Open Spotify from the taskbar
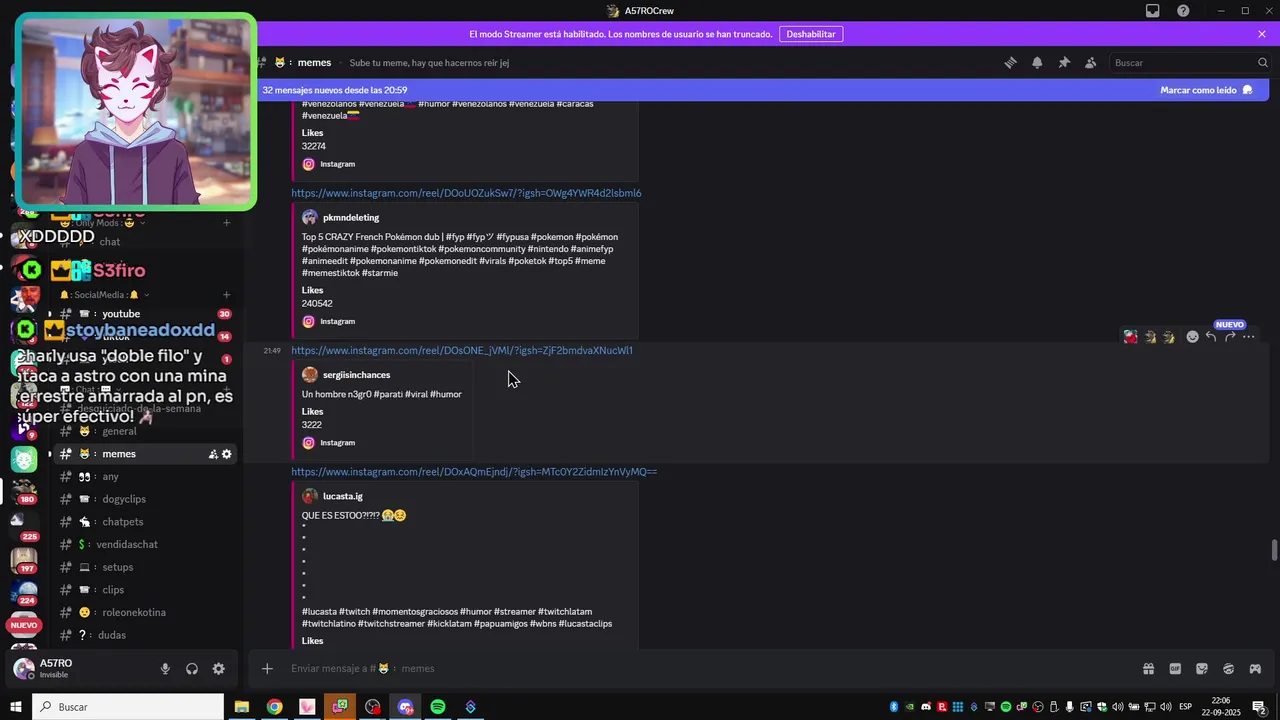The width and height of the screenshot is (1280, 720). click(x=438, y=707)
